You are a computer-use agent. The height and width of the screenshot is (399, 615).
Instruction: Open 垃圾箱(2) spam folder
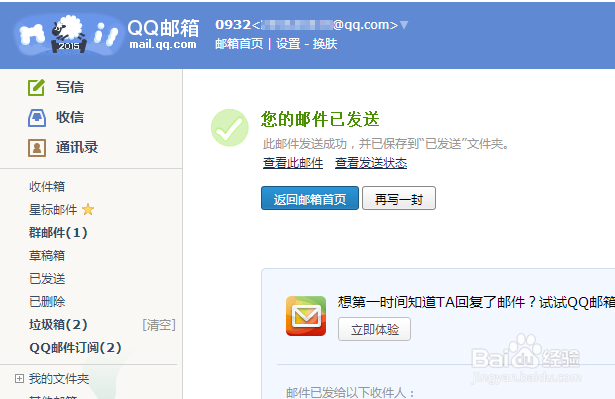tap(58, 325)
